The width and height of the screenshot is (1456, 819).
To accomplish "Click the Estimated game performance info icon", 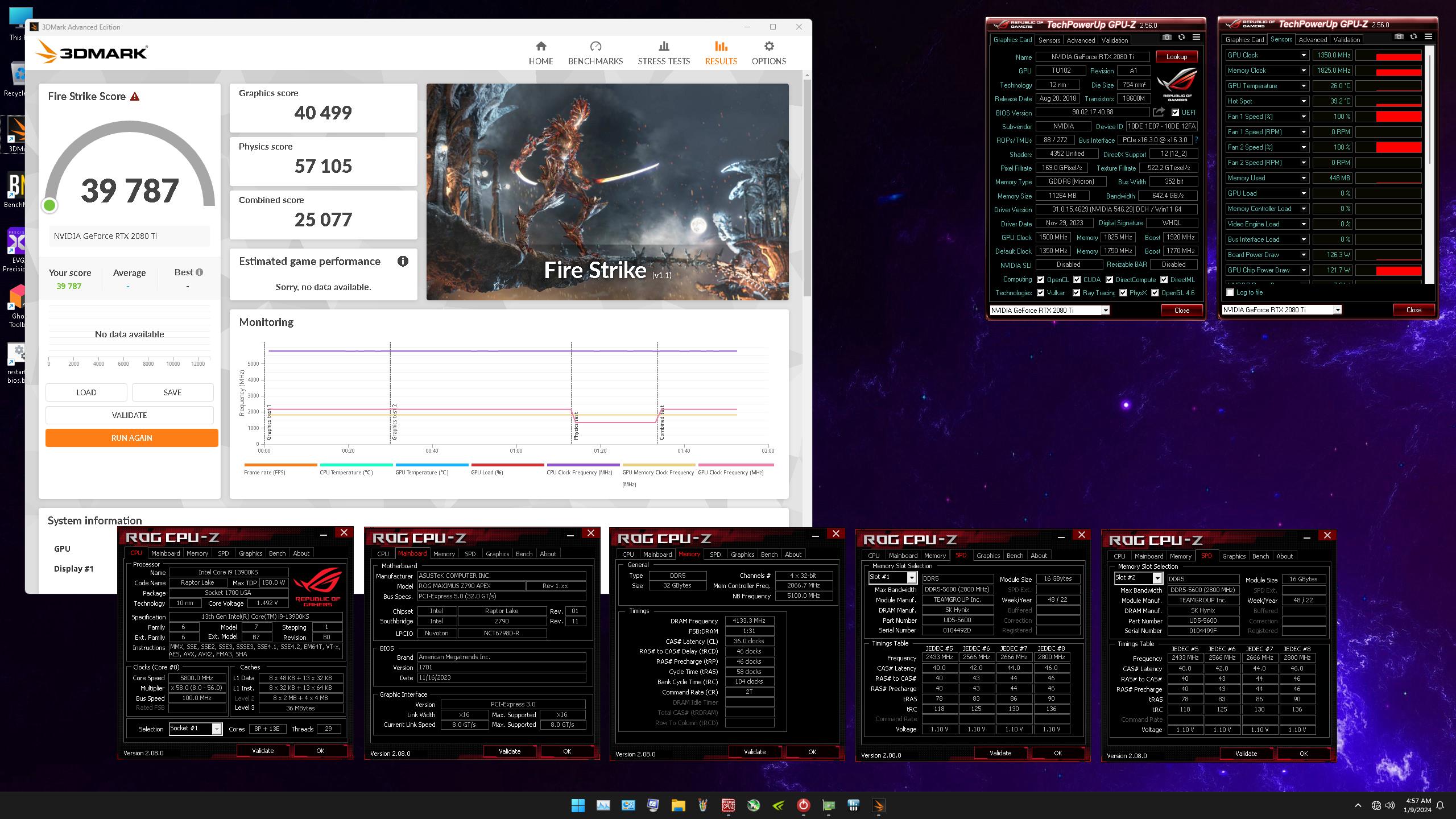I will (x=403, y=262).
